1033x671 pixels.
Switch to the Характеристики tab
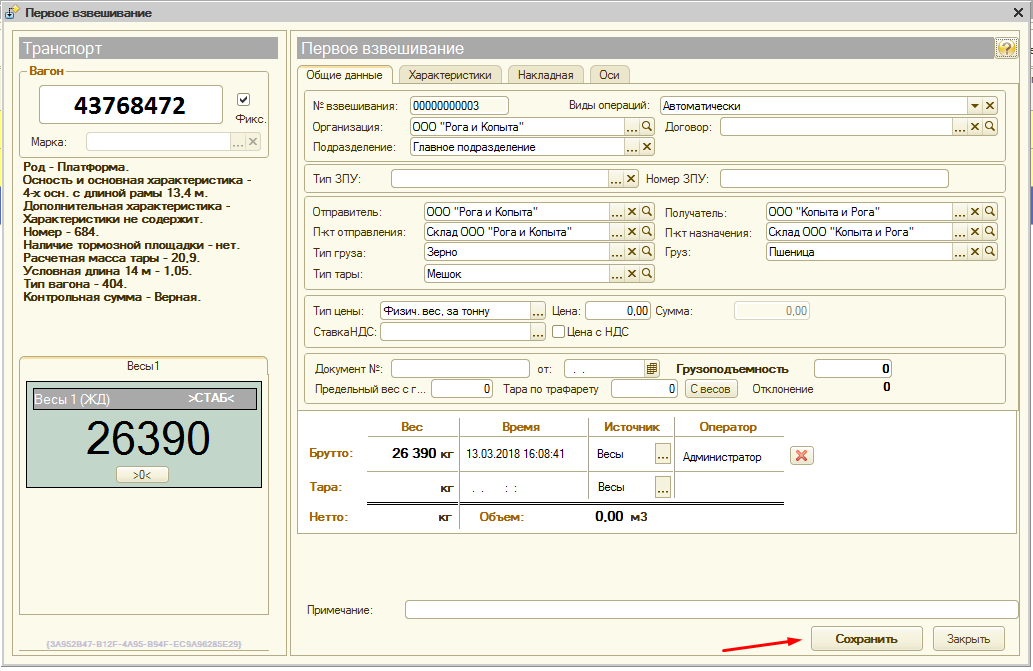coord(450,75)
